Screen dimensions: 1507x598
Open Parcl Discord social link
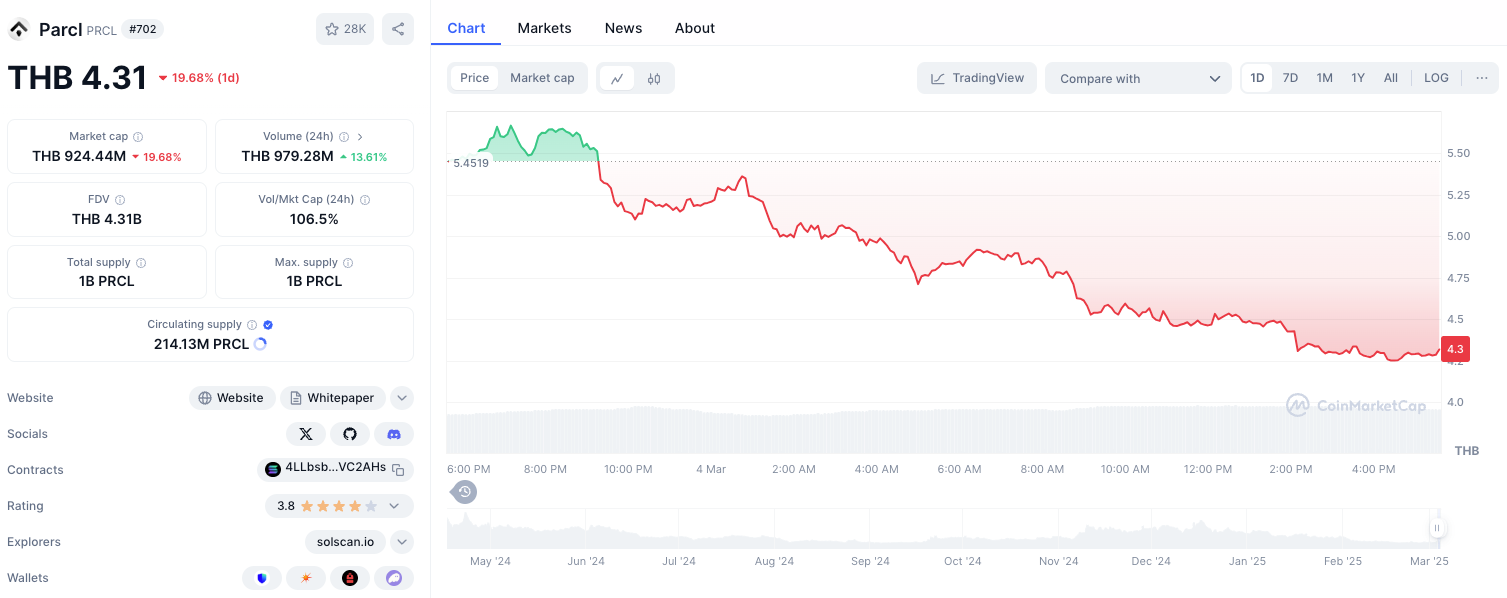coord(394,434)
